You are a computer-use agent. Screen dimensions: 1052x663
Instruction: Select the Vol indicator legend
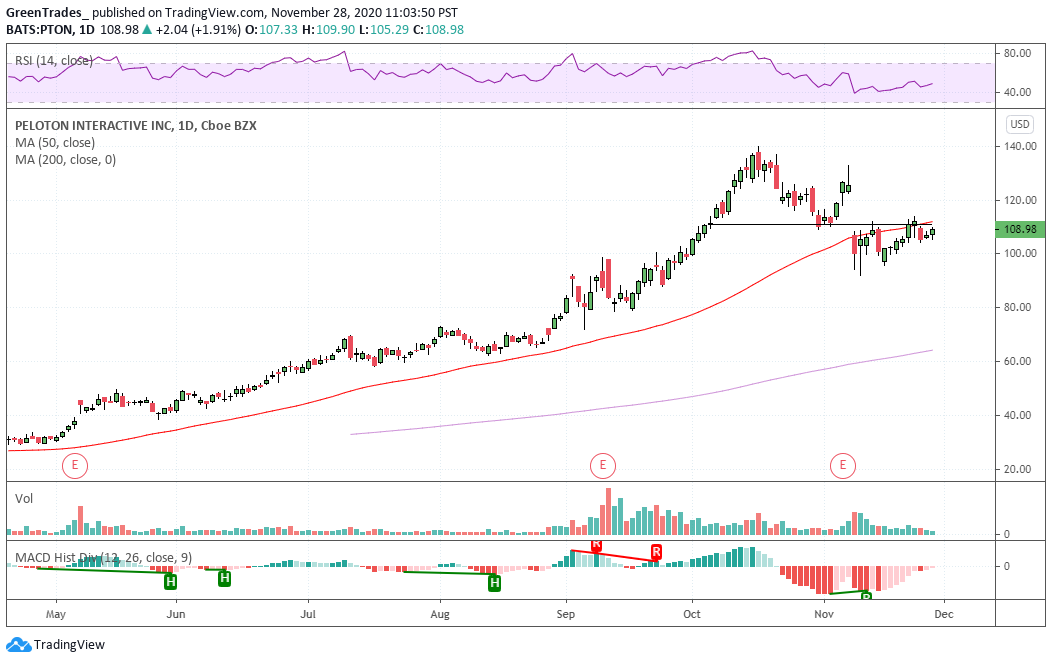click(24, 499)
